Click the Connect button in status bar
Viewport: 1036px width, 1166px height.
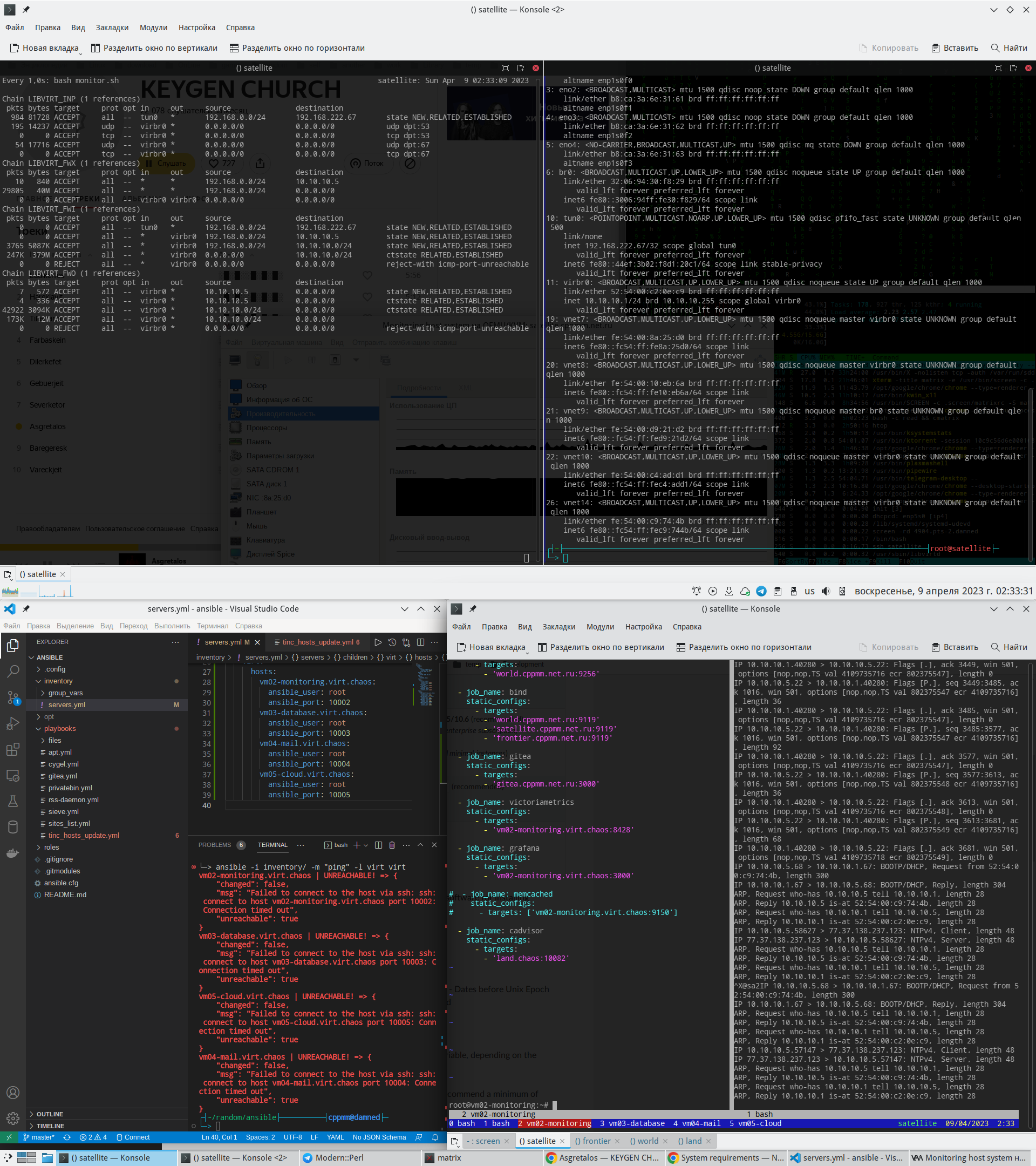click(133, 1137)
